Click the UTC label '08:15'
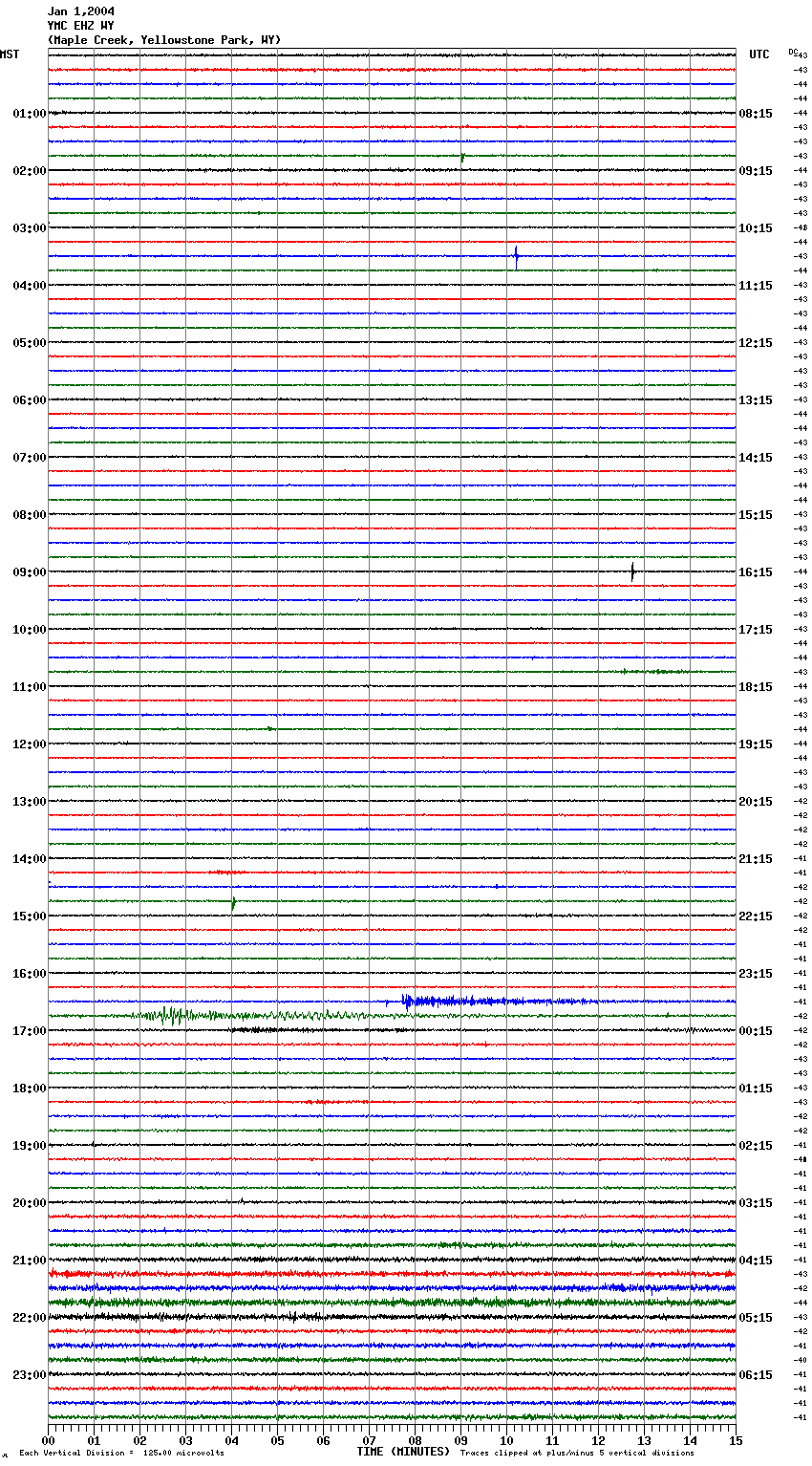Viewport: 812px width, 1466px height. click(x=756, y=114)
